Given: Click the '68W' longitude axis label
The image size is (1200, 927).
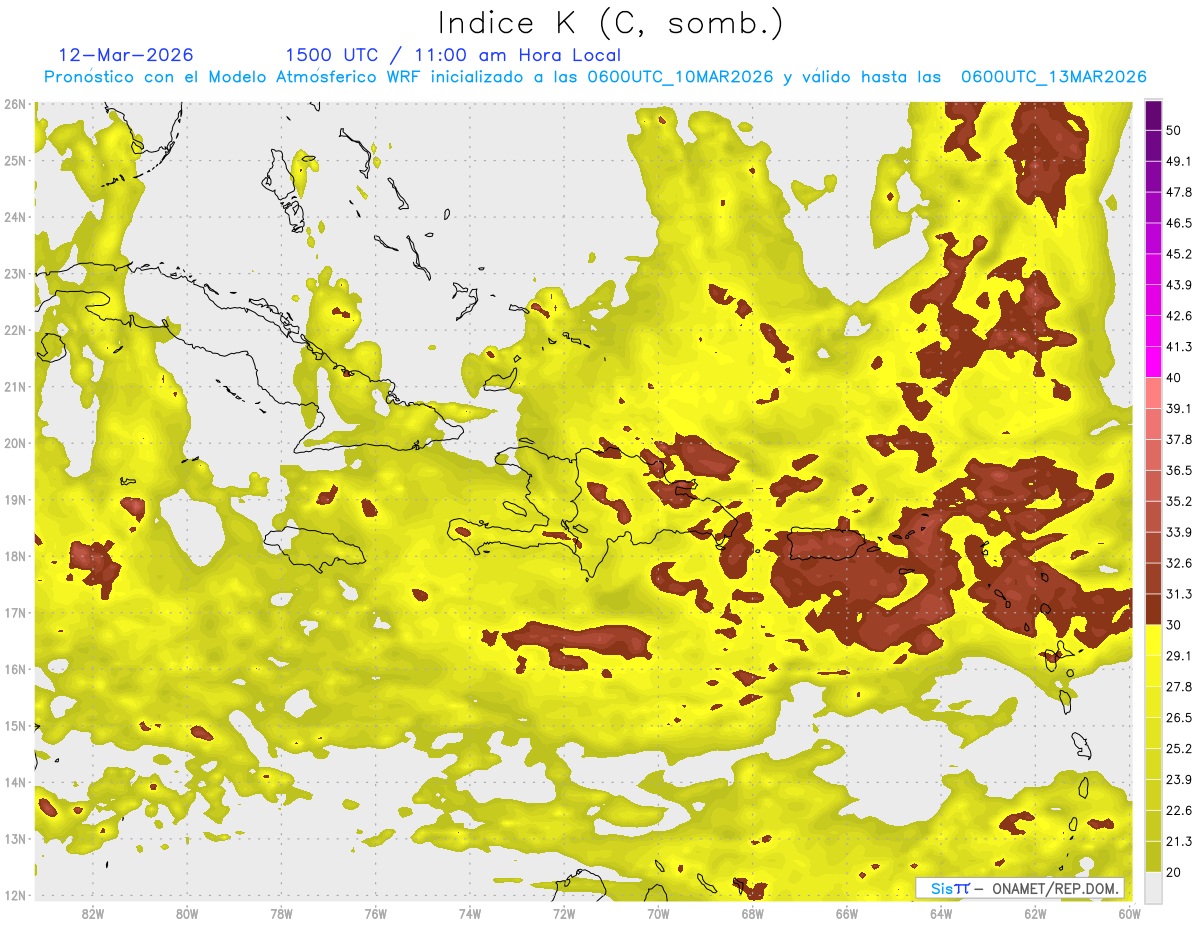Looking at the screenshot, I should tap(753, 913).
